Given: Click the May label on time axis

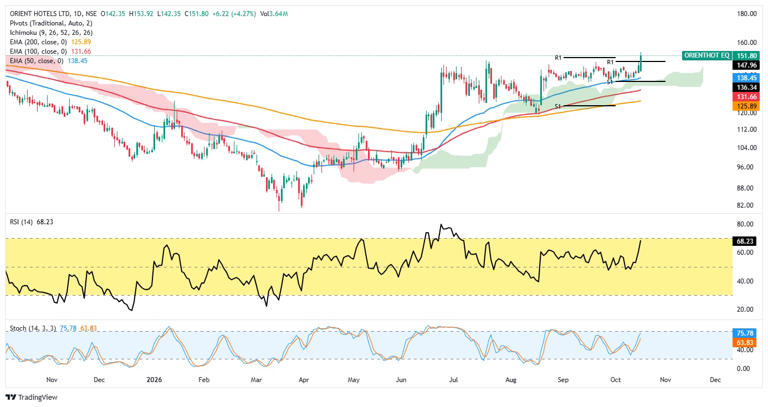Looking at the screenshot, I should coord(353,380).
